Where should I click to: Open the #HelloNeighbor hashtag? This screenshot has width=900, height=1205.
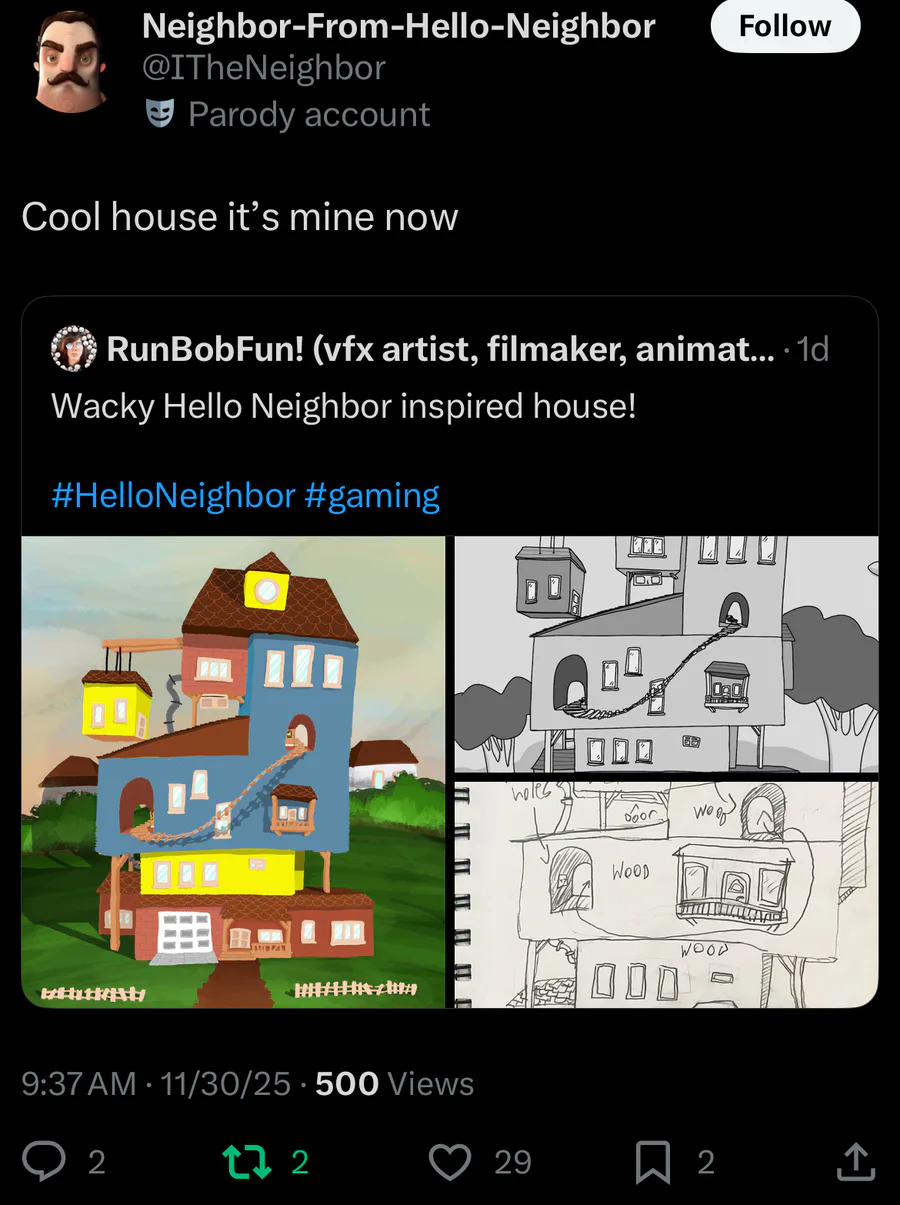[173, 495]
